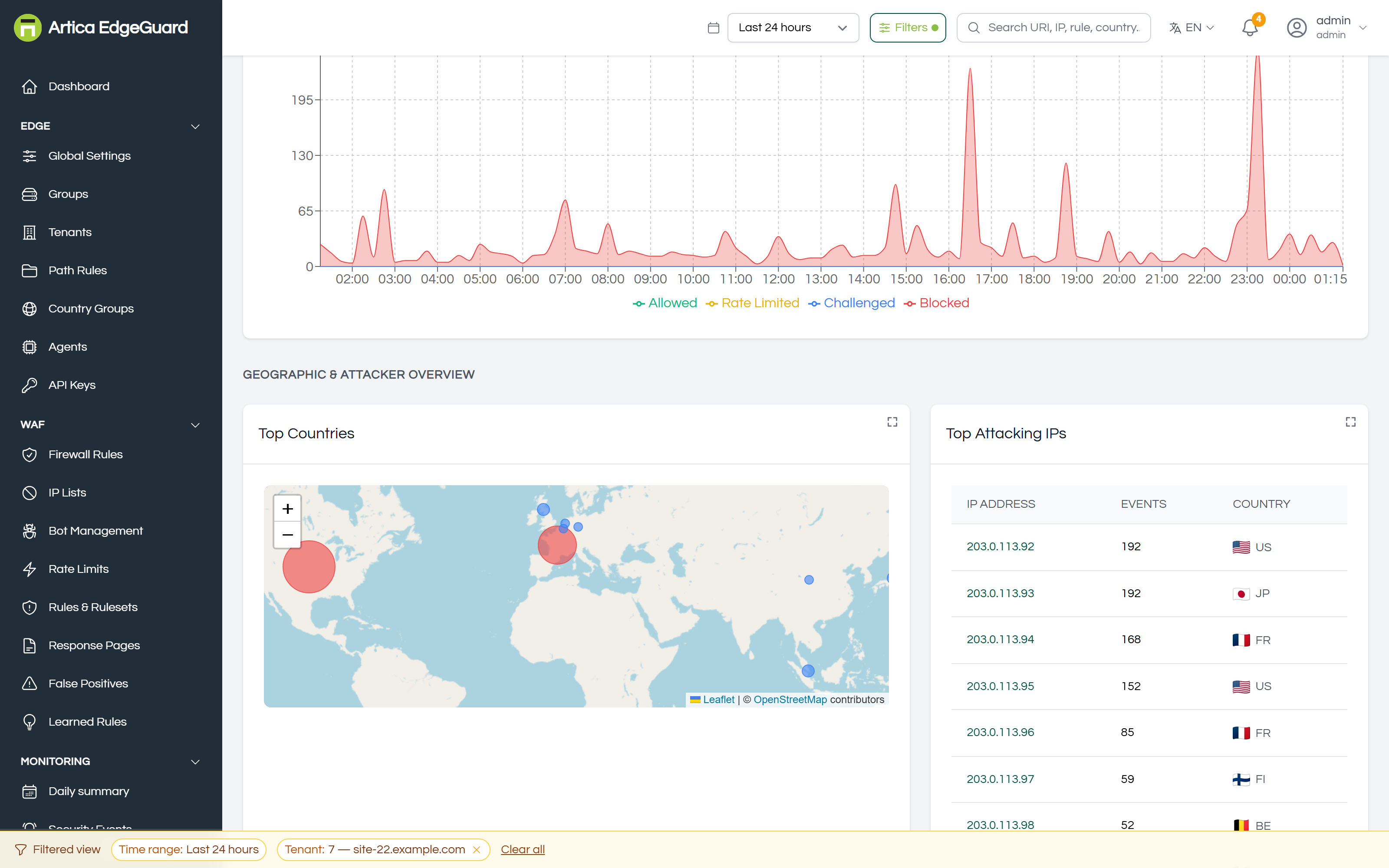This screenshot has width=1389, height=868.
Task: Go to Global Settings
Action: (111, 156)
